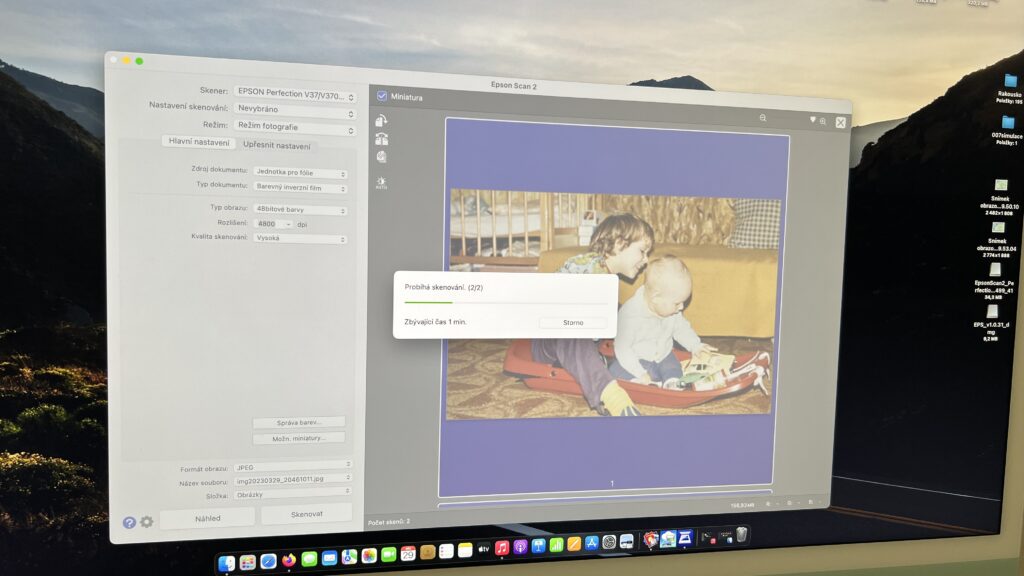Open Název souboru dropdown field
This screenshot has width=1024, height=576.
point(294,479)
